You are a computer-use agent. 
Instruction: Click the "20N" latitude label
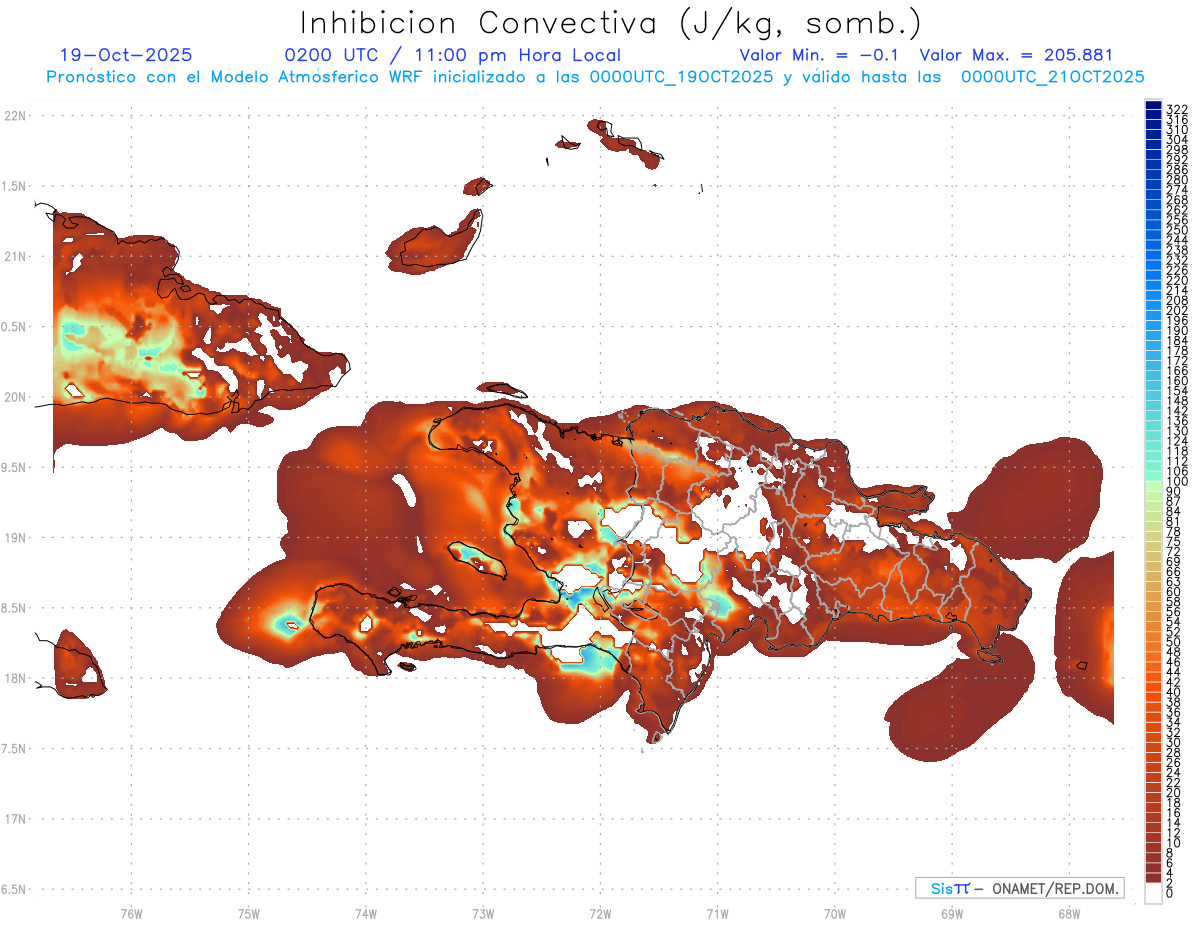pos(16,397)
